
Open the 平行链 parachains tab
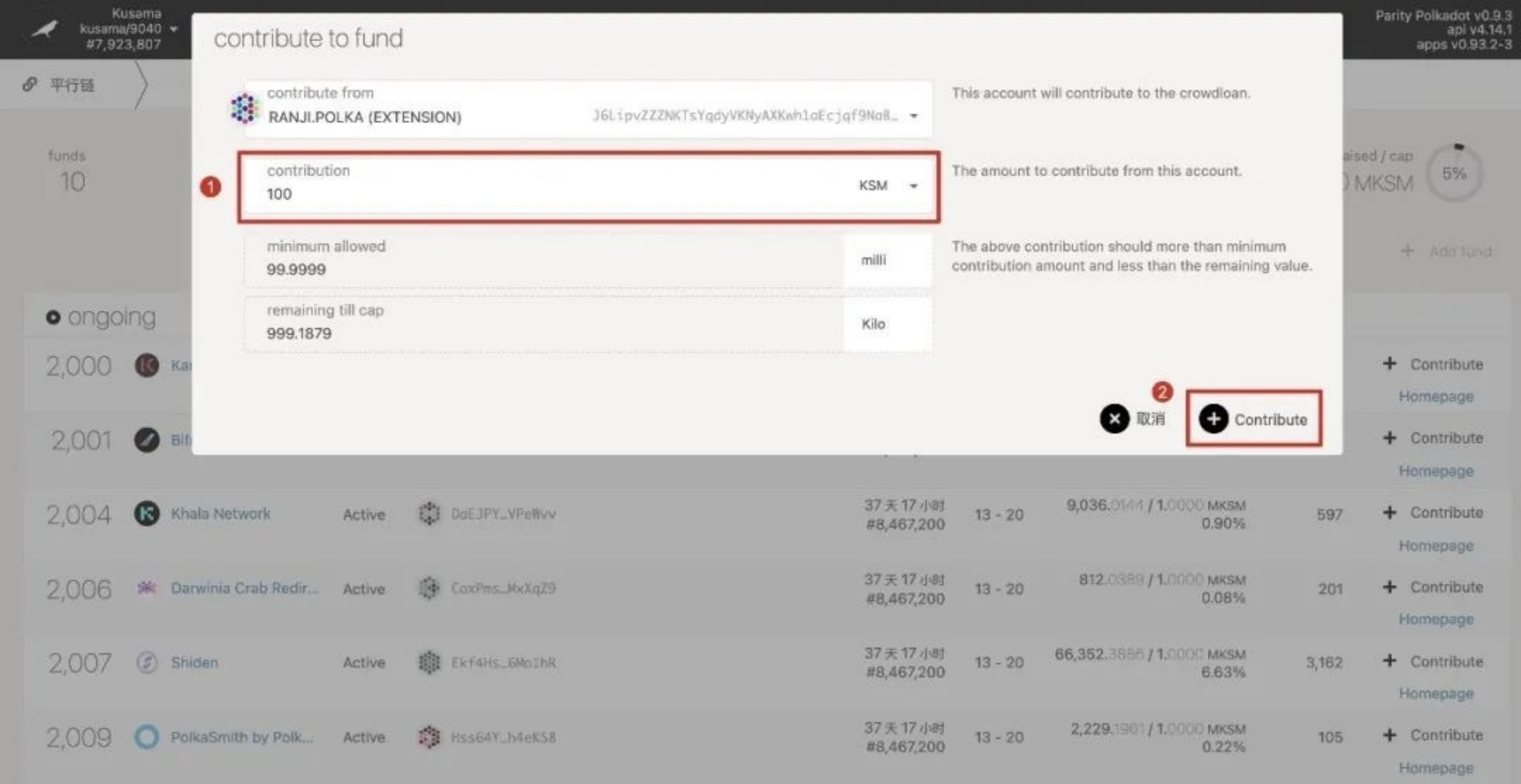coord(72,85)
